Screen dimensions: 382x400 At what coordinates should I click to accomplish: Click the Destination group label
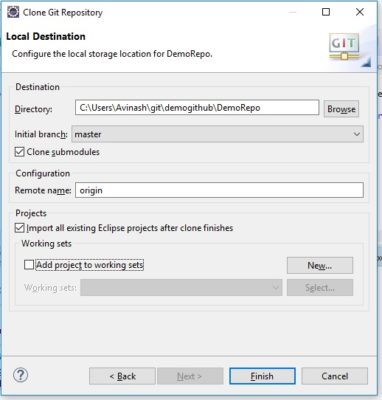(x=38, y=87)
